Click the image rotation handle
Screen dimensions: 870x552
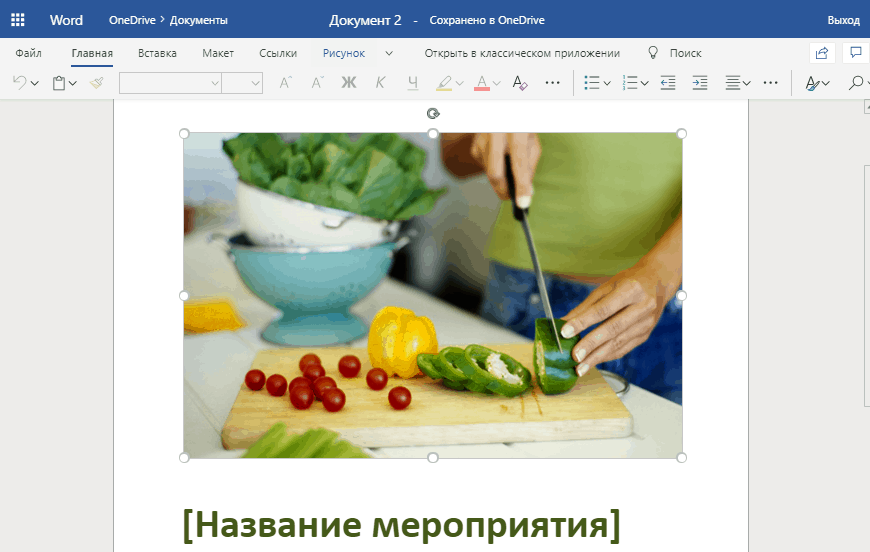[433, 113]
